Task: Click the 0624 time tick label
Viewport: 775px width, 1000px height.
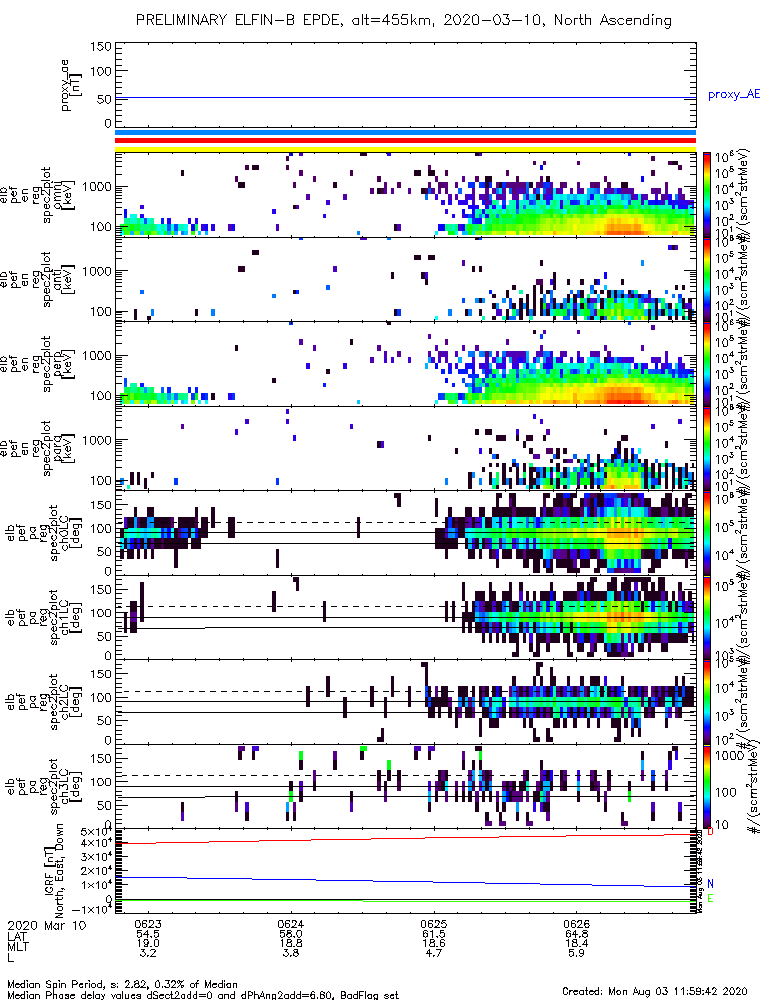Action: coord(291,924)
